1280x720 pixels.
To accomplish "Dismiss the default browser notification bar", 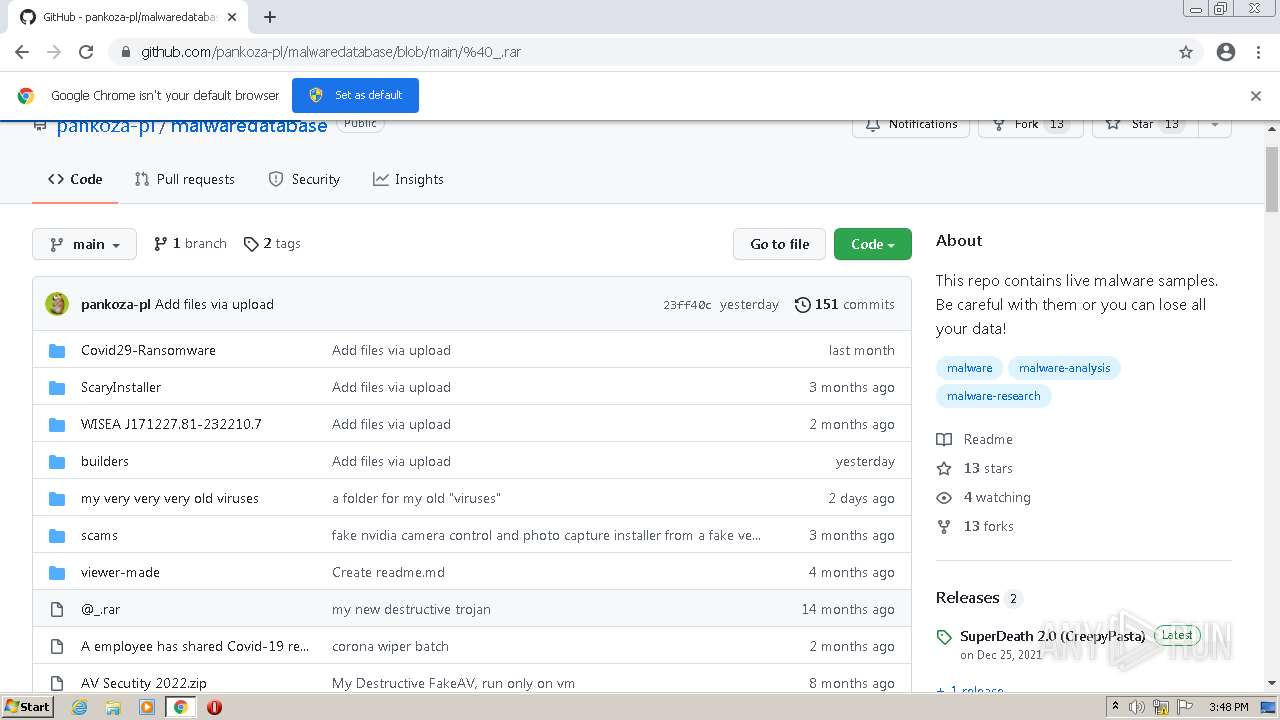I will 1256,96.
